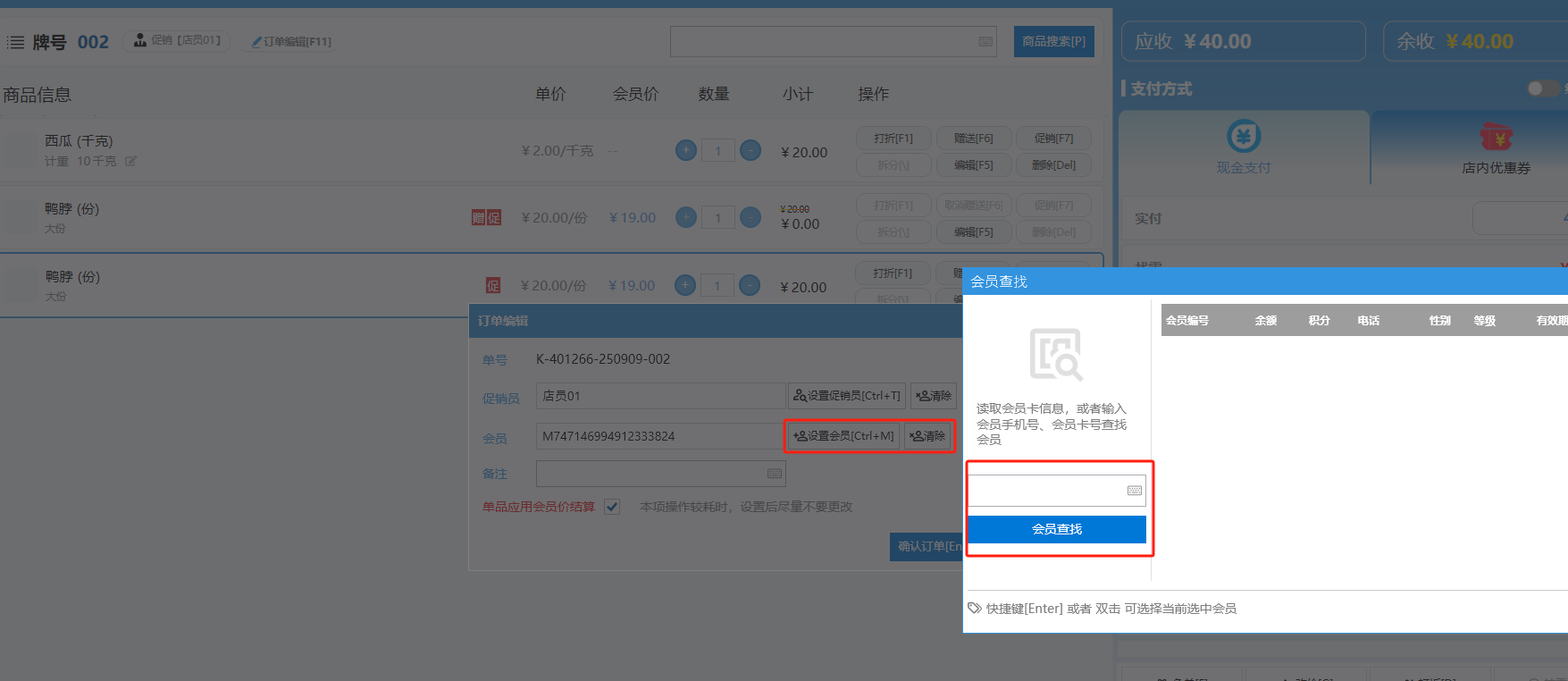Increase quantity for 西瓜 with plus button

pyautogui.click(x=685, y=151)
